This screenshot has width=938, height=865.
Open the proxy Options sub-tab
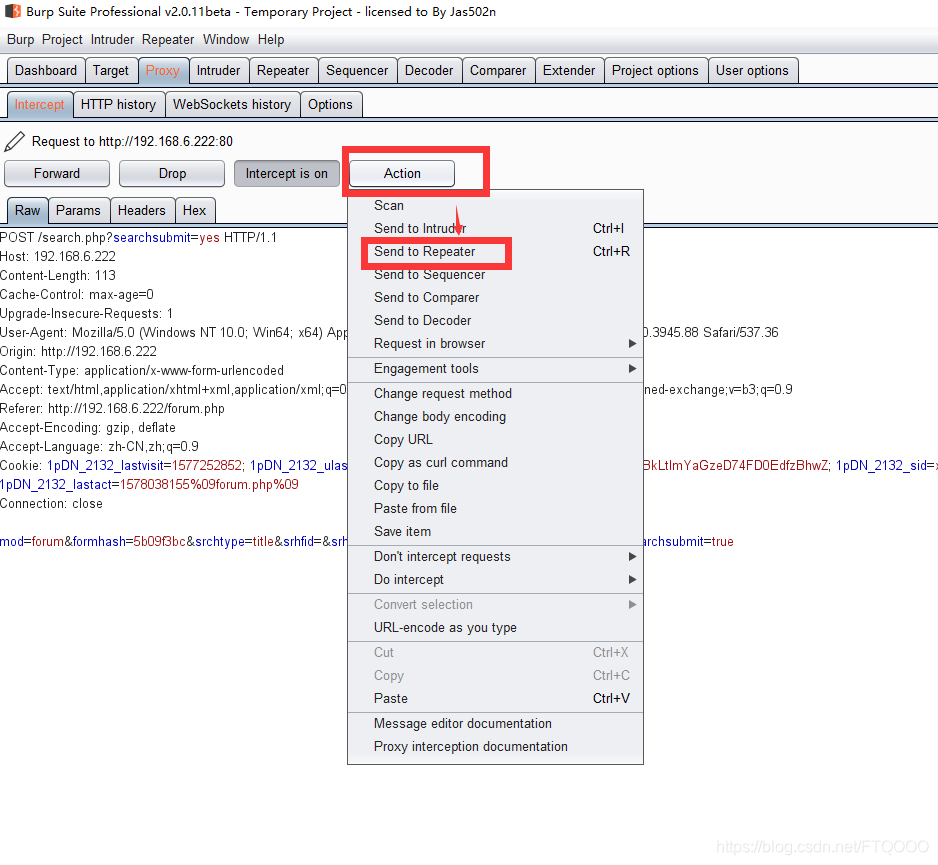[x=330, y=105]
